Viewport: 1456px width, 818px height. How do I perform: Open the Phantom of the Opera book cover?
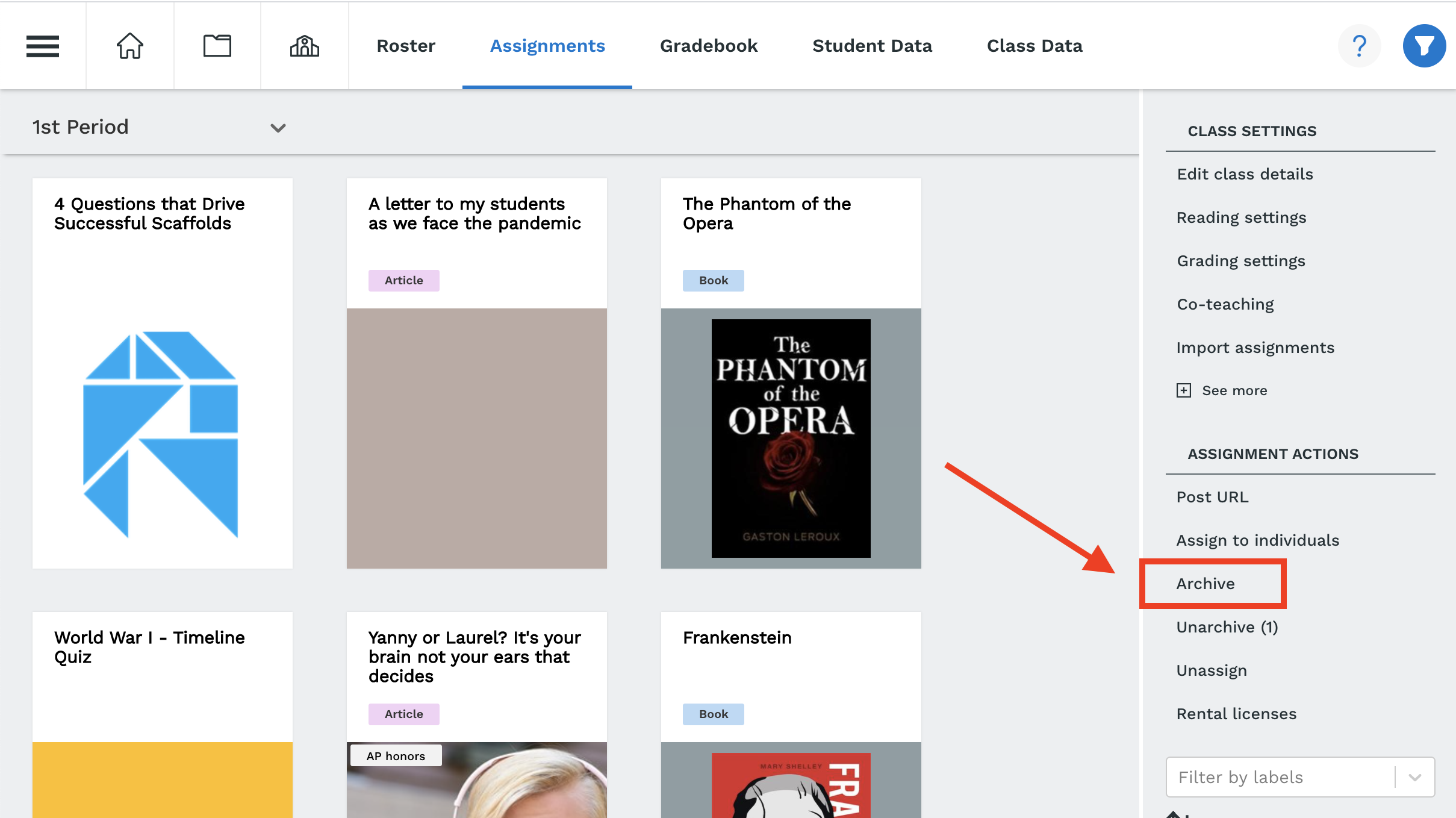pyautogui.click(x=791, y=438)
